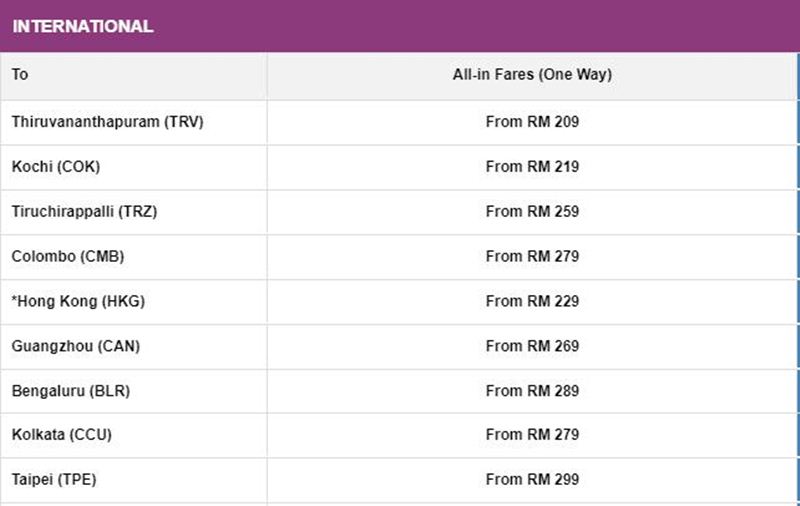
Task: Choose Kochi (COK) destination
Action: tap(56, 167)
